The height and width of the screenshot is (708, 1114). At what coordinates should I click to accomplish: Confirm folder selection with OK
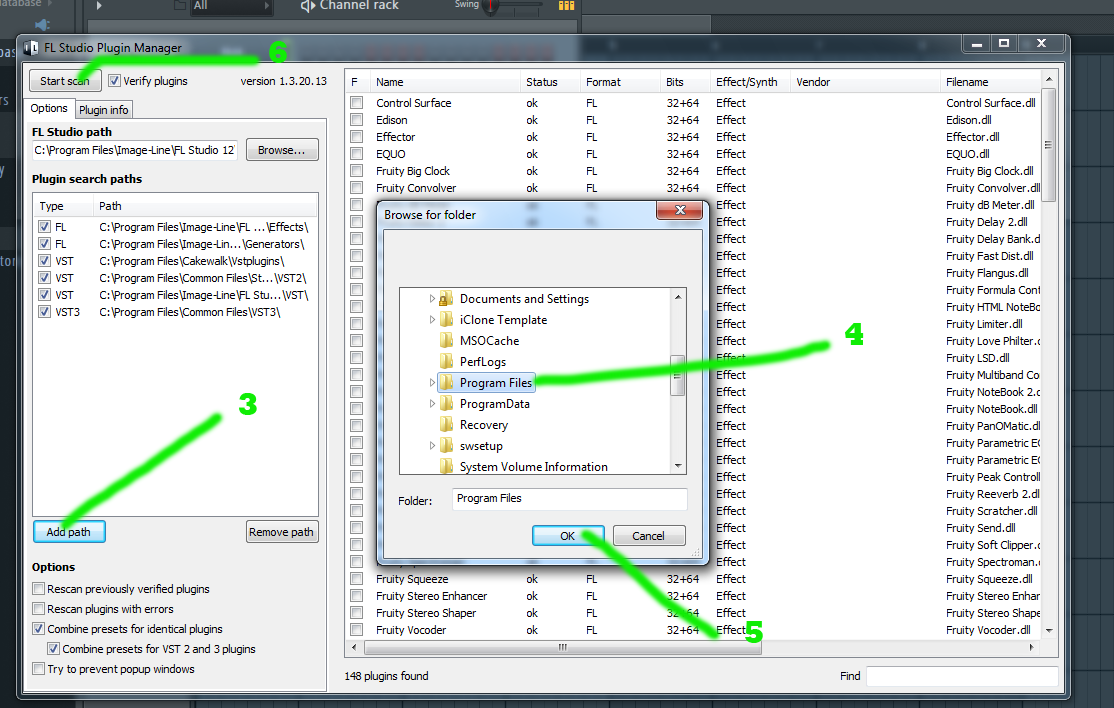click(x=568, y=535)
